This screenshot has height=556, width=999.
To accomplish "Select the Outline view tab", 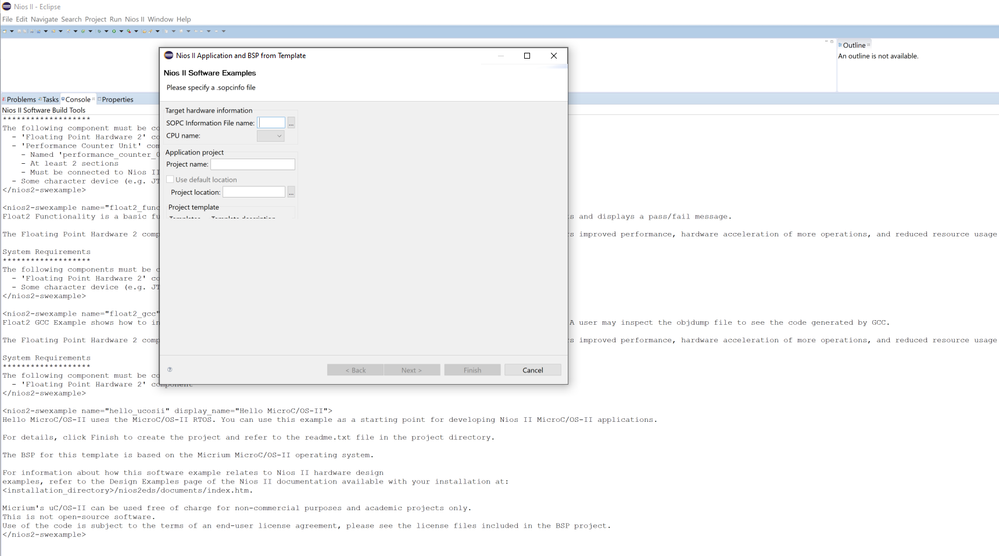I will point(854,45).
